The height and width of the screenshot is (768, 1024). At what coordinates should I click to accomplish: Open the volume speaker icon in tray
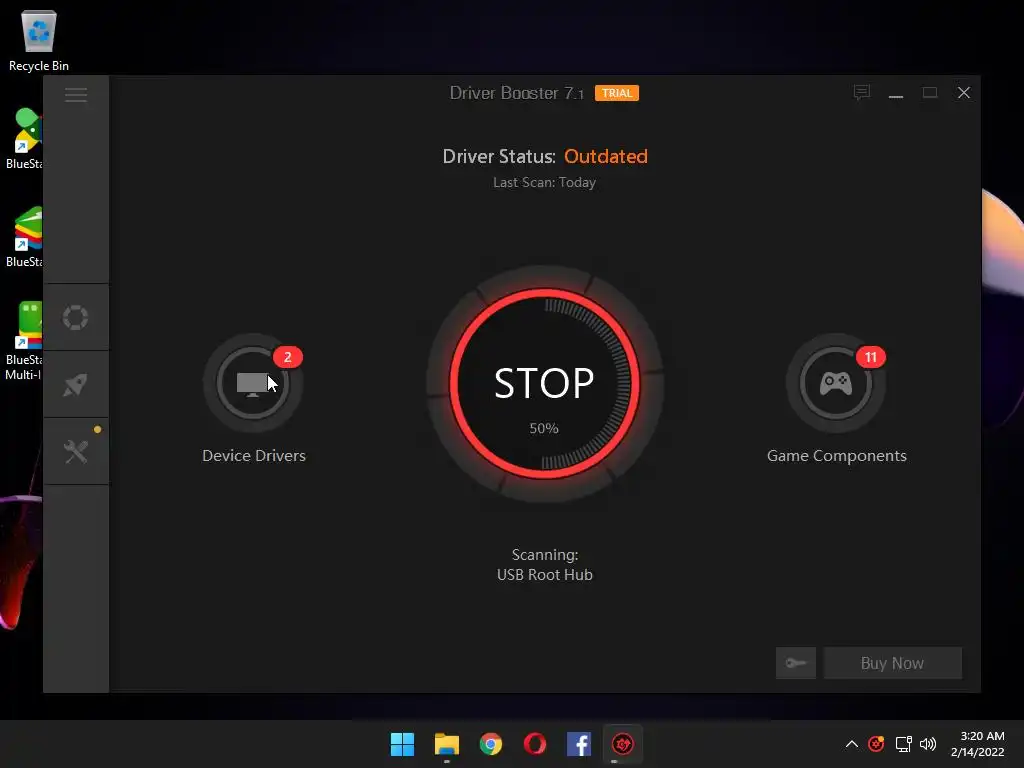(x=927, y=744)
